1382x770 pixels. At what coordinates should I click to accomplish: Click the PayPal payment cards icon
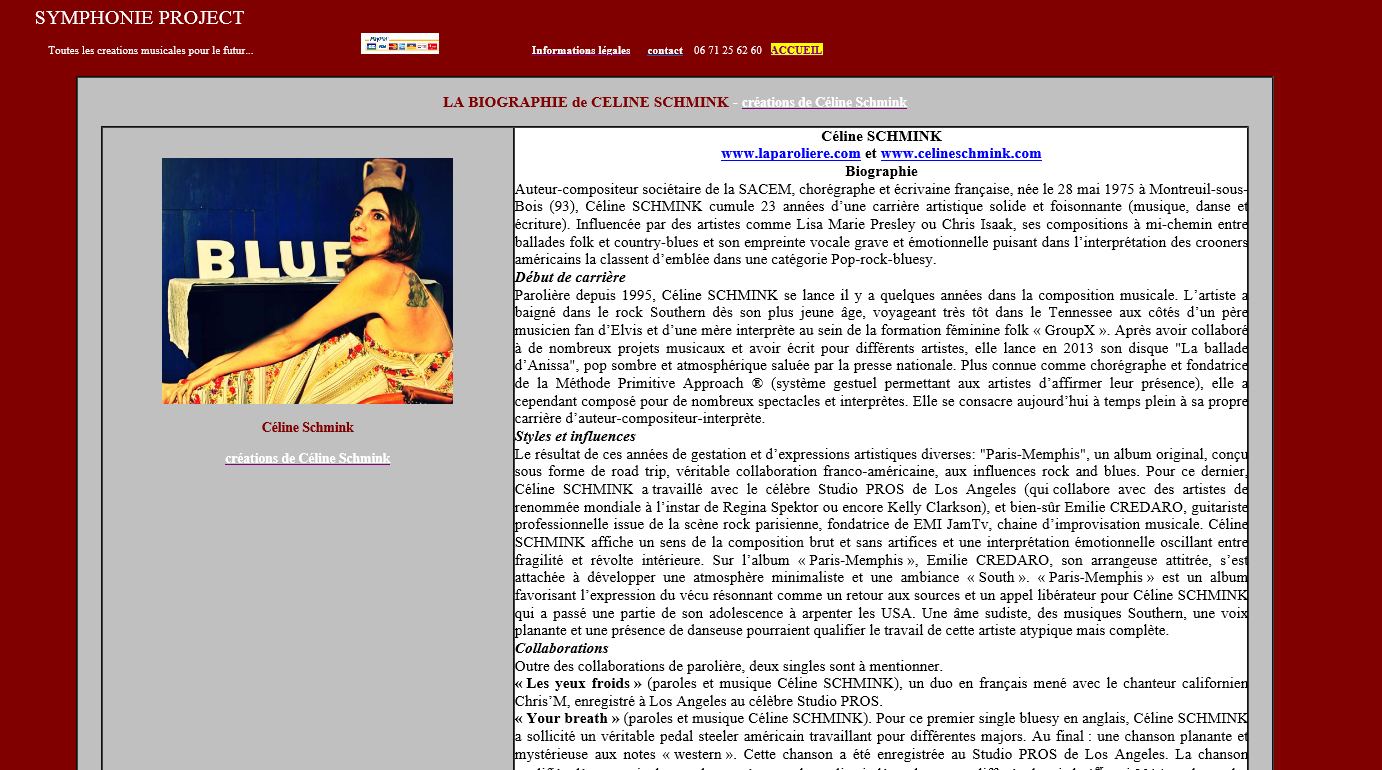click(399, 43)
